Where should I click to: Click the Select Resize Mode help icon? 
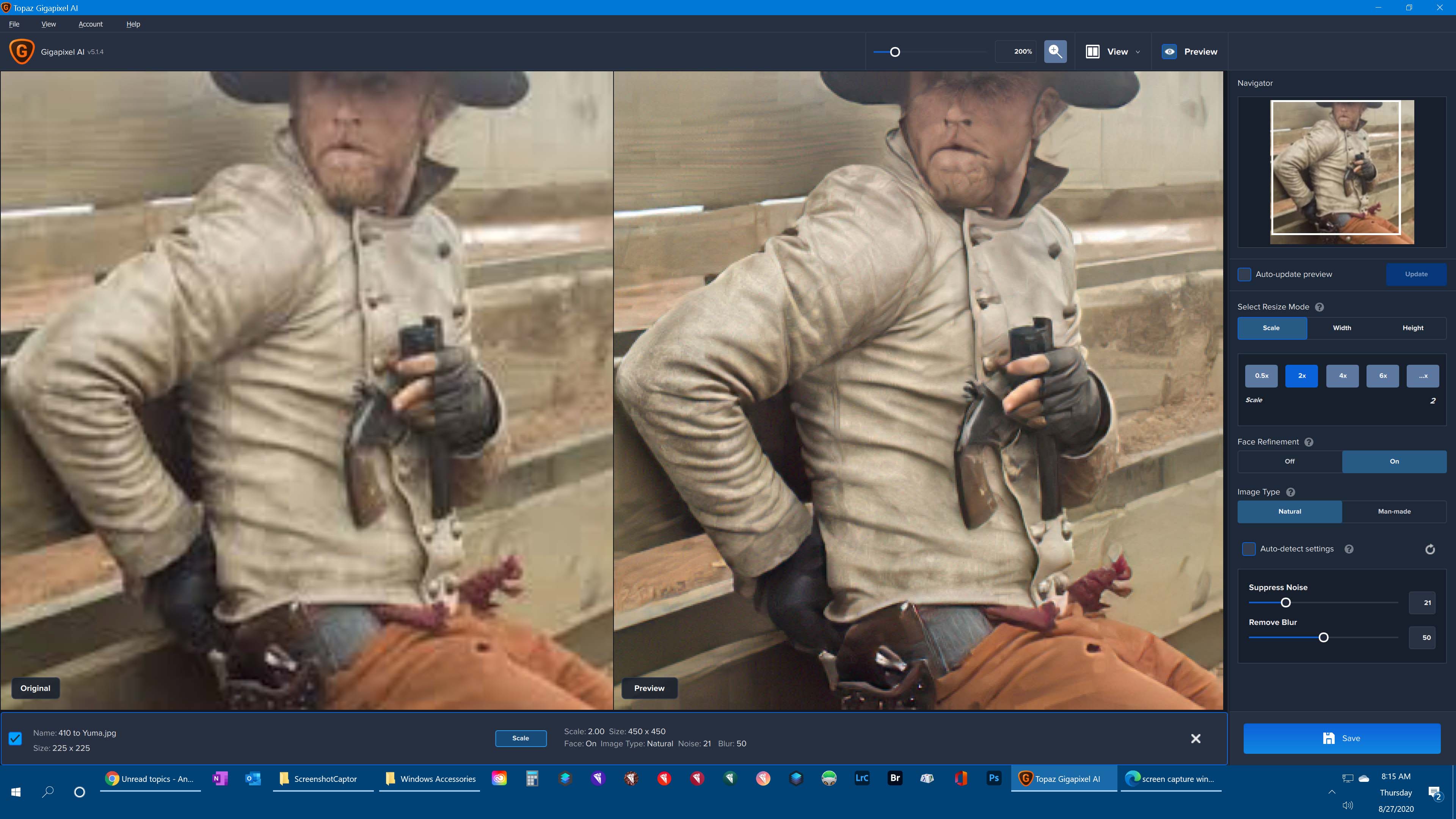pos(1319,307)
